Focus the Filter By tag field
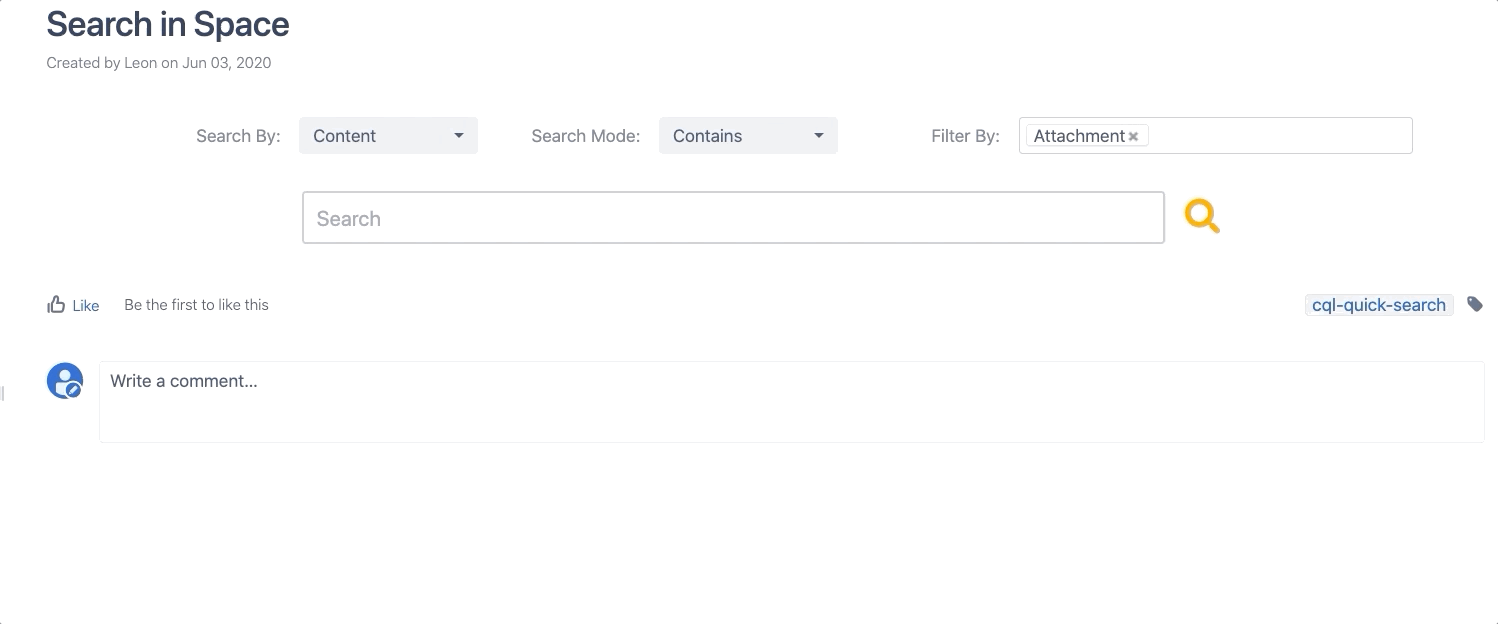This screenshot has width=1498, height=624. (x=1280, y=136)
